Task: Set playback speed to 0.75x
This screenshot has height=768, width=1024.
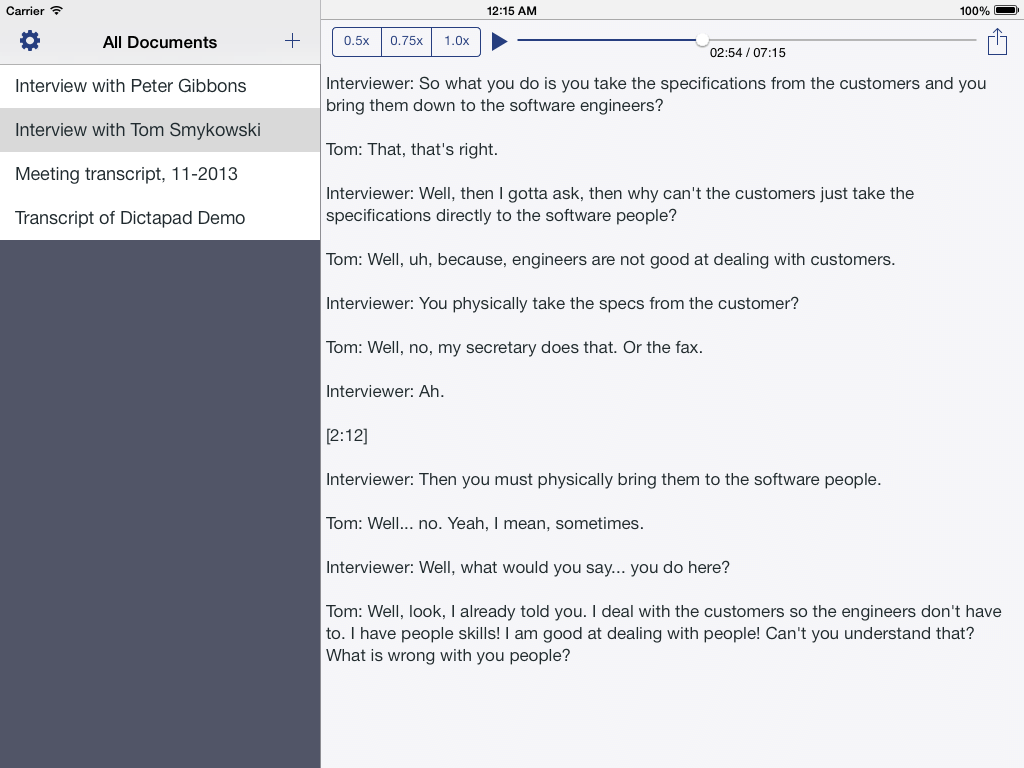Action: pos(406,41)
